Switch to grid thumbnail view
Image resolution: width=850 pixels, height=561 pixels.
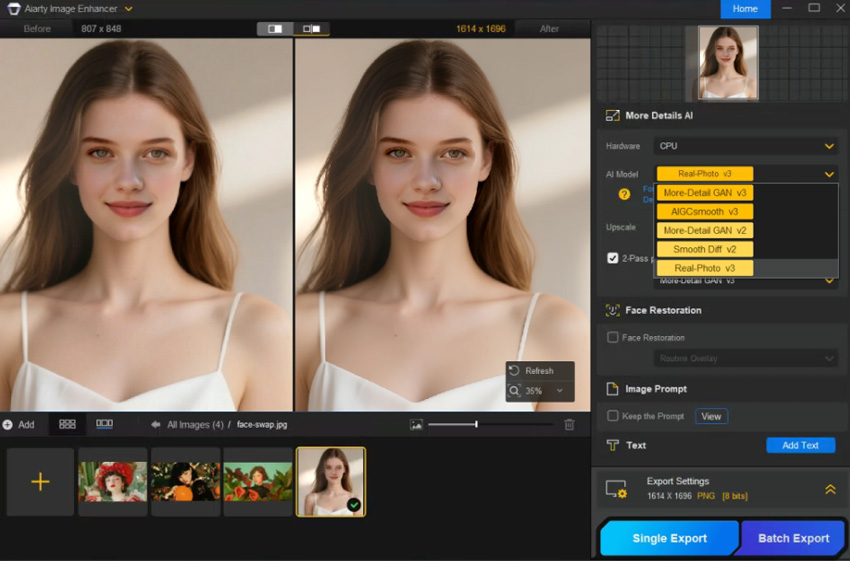click(x=67, y=424)
